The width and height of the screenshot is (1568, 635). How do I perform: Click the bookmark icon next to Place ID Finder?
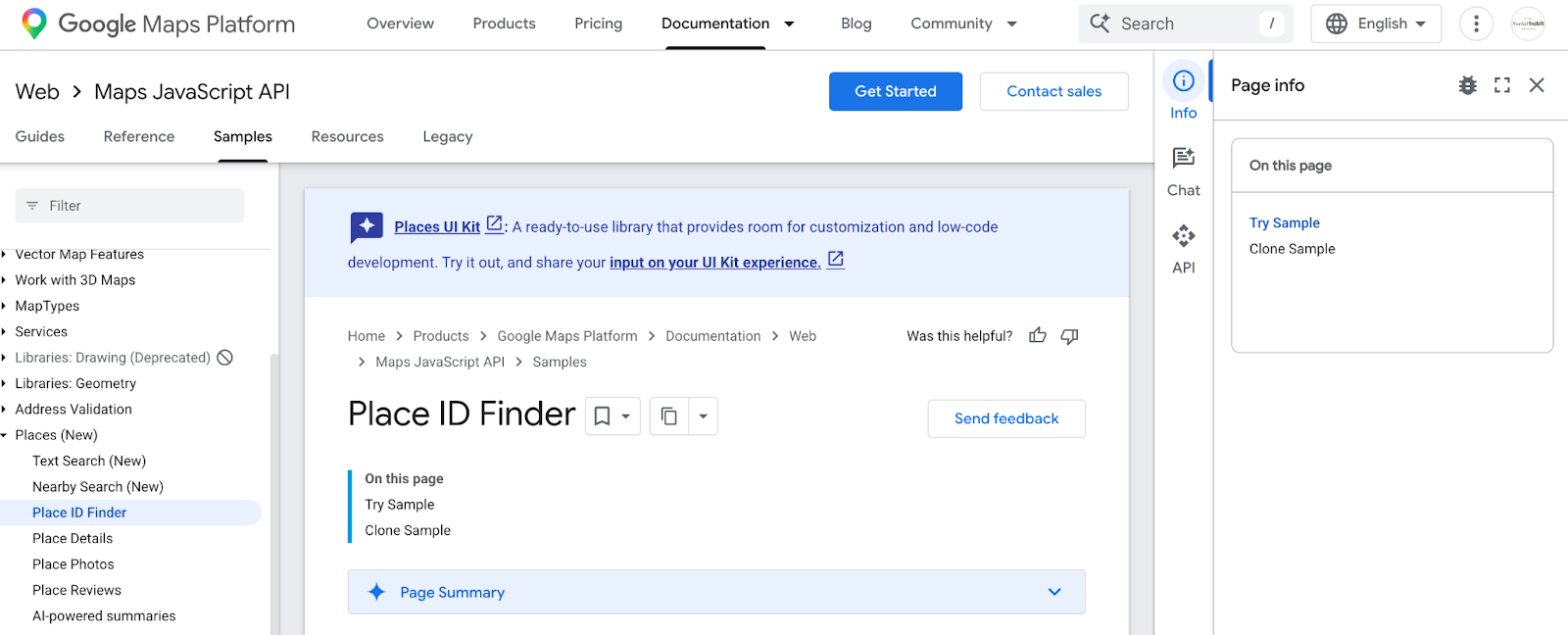pos(603,416)
